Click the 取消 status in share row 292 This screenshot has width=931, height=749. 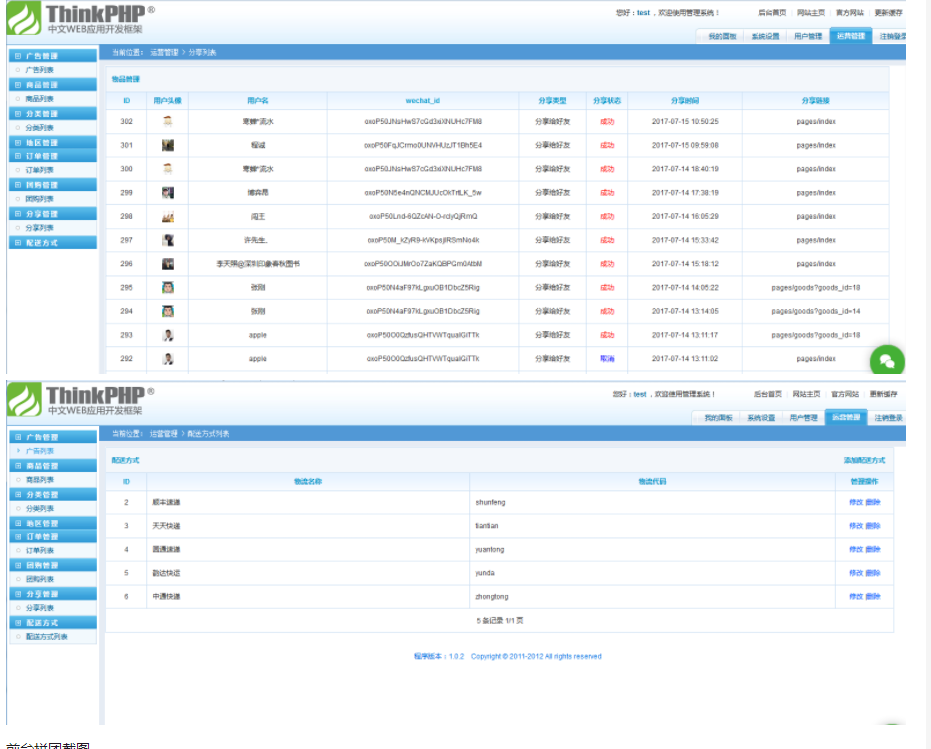(x=607, y=359)
